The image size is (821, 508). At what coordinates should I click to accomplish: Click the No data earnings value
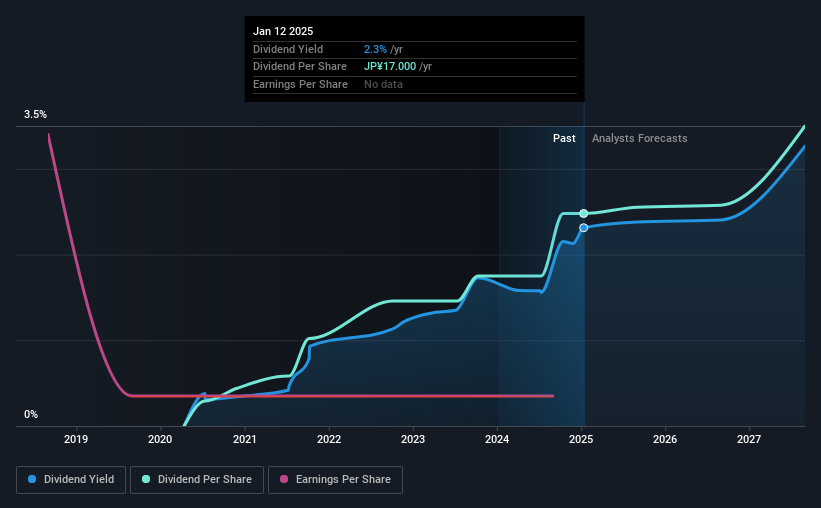point(383,84)
